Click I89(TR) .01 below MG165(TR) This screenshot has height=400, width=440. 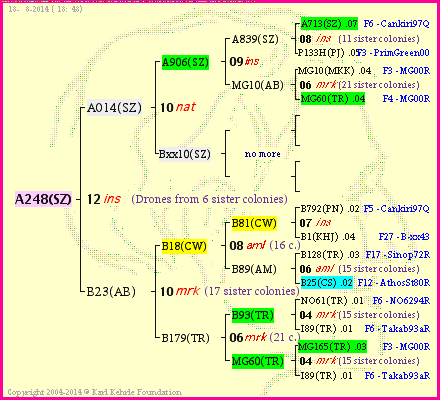327,376
